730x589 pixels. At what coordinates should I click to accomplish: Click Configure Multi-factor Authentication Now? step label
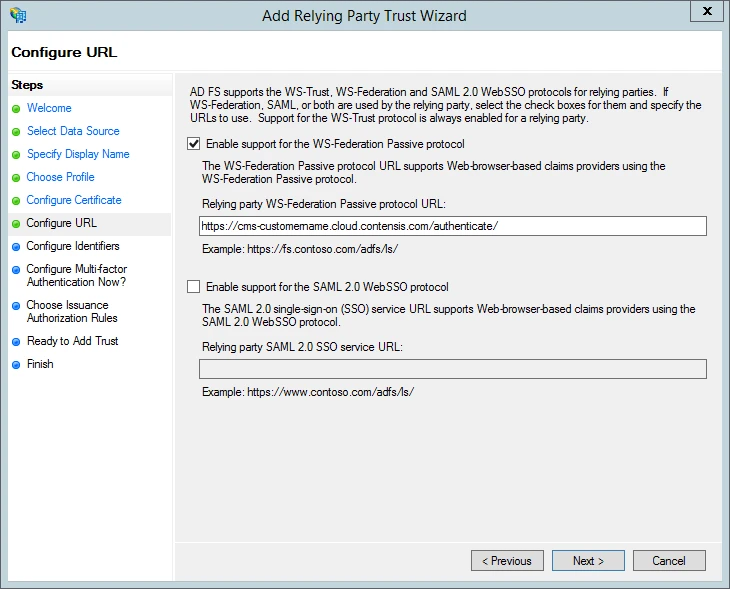pos(76,275)
